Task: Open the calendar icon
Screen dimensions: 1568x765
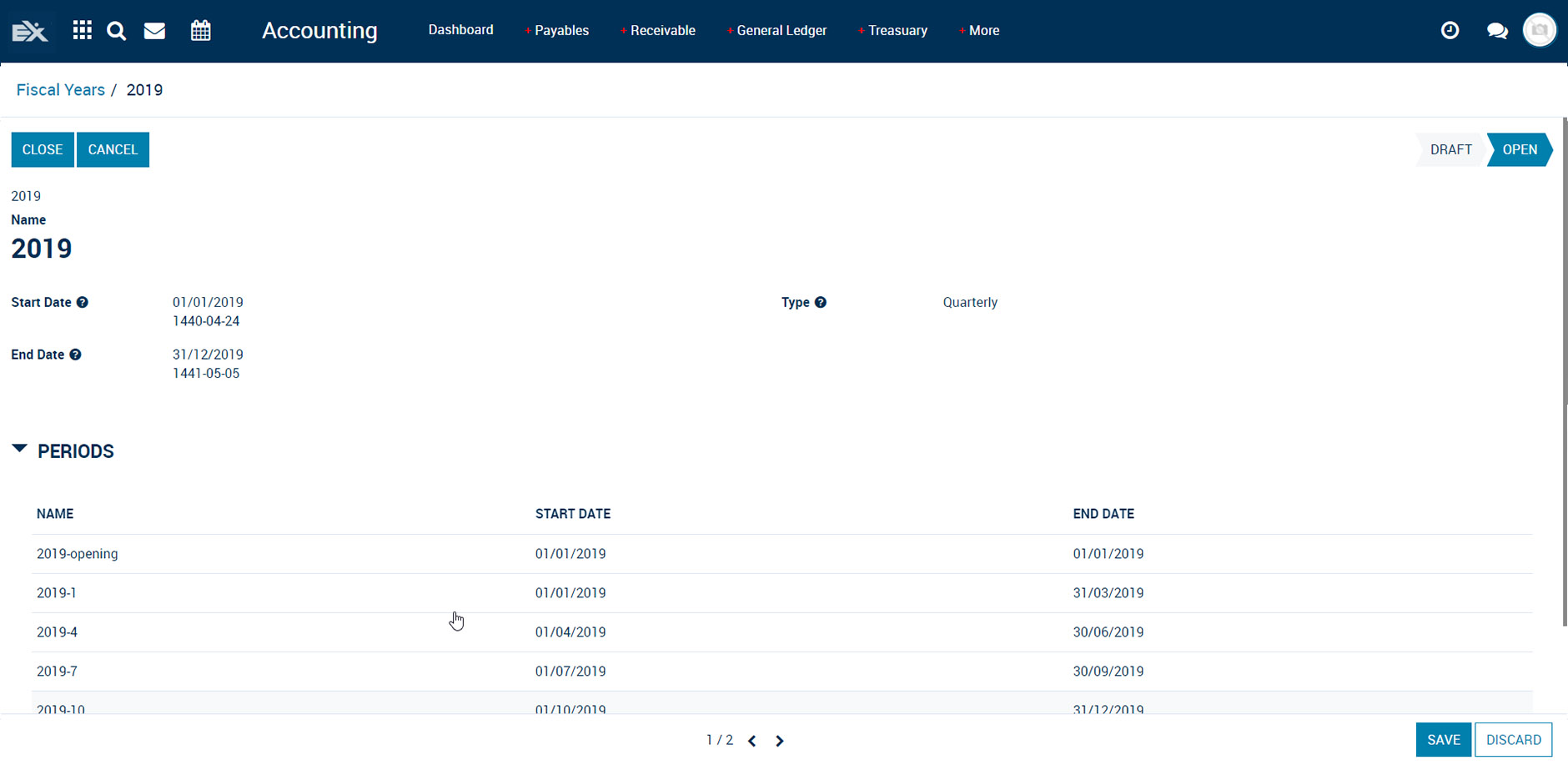Action: pyautogui.click(x=201, y=31)
